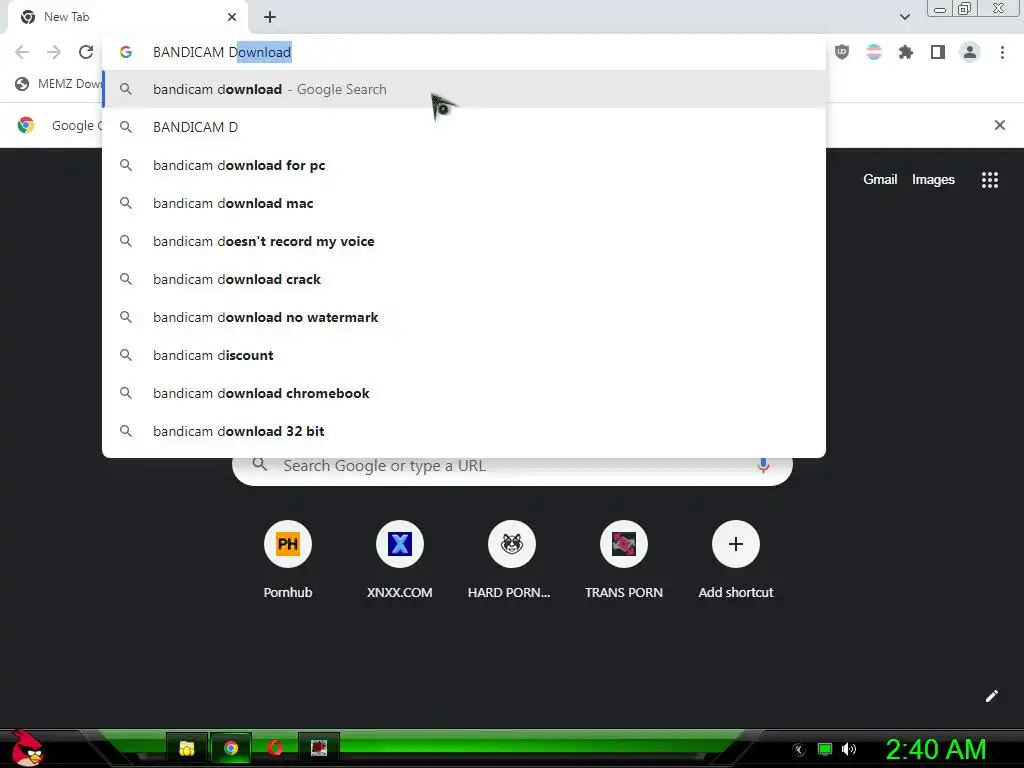Open the Extensions puzzle piece menu
1024x768 pixels.
click(x=906, y=52)
